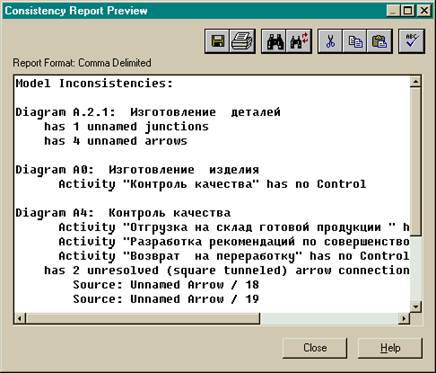Screen dimensions: 436x373
Task: Click the "Diagram A.2.1" line
Action: (148, 112)
